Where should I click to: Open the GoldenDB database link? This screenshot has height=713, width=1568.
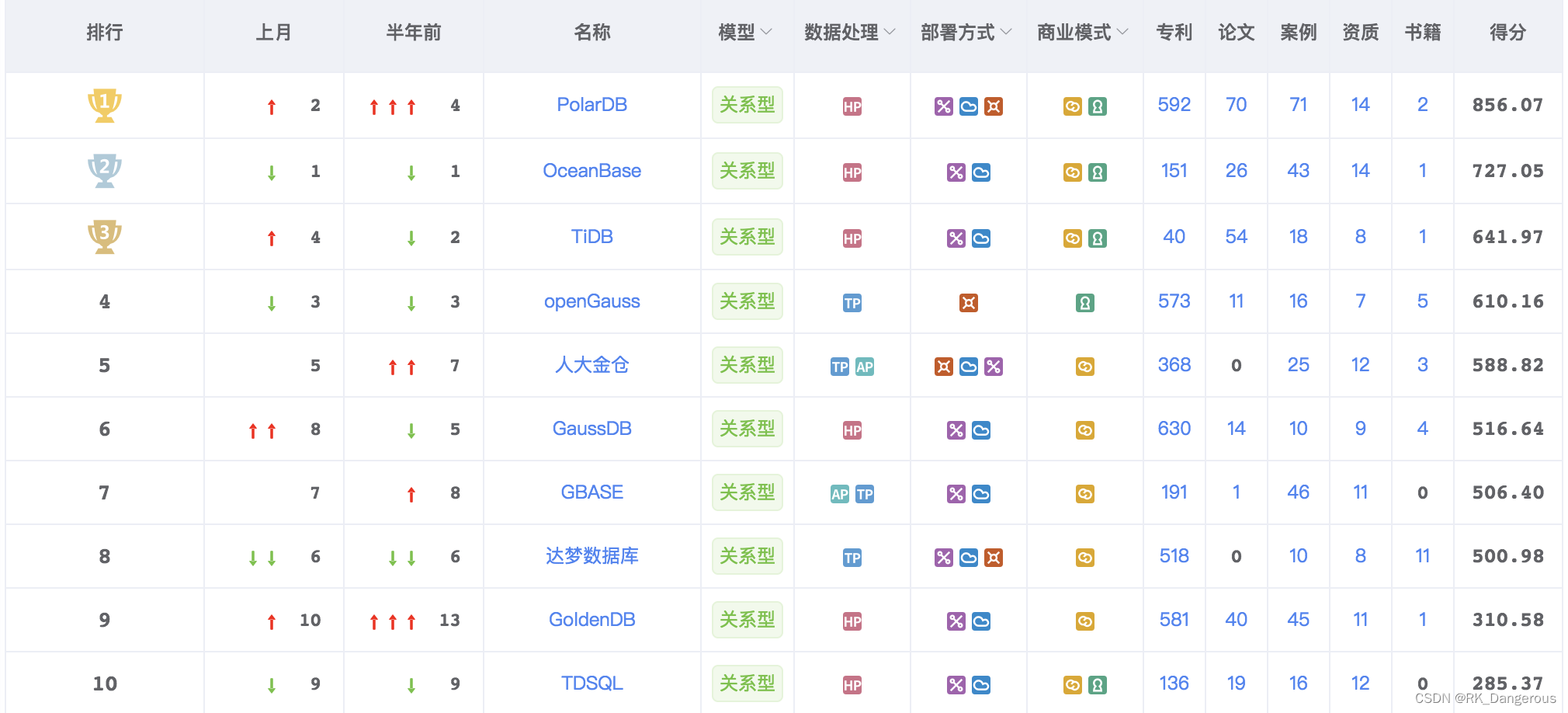[x=592, y=620]
